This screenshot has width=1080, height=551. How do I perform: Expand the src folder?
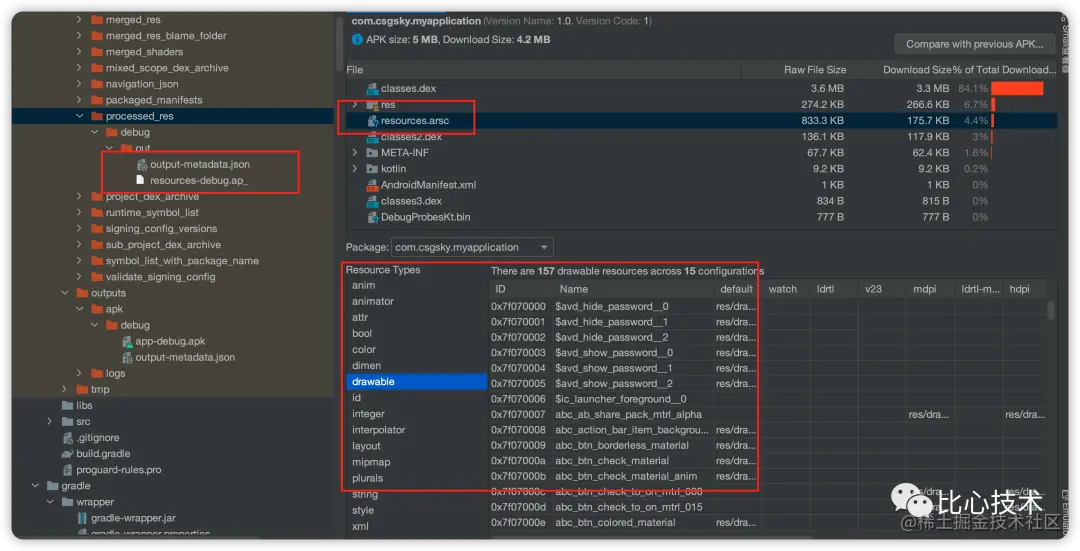[x=50, y=422]
